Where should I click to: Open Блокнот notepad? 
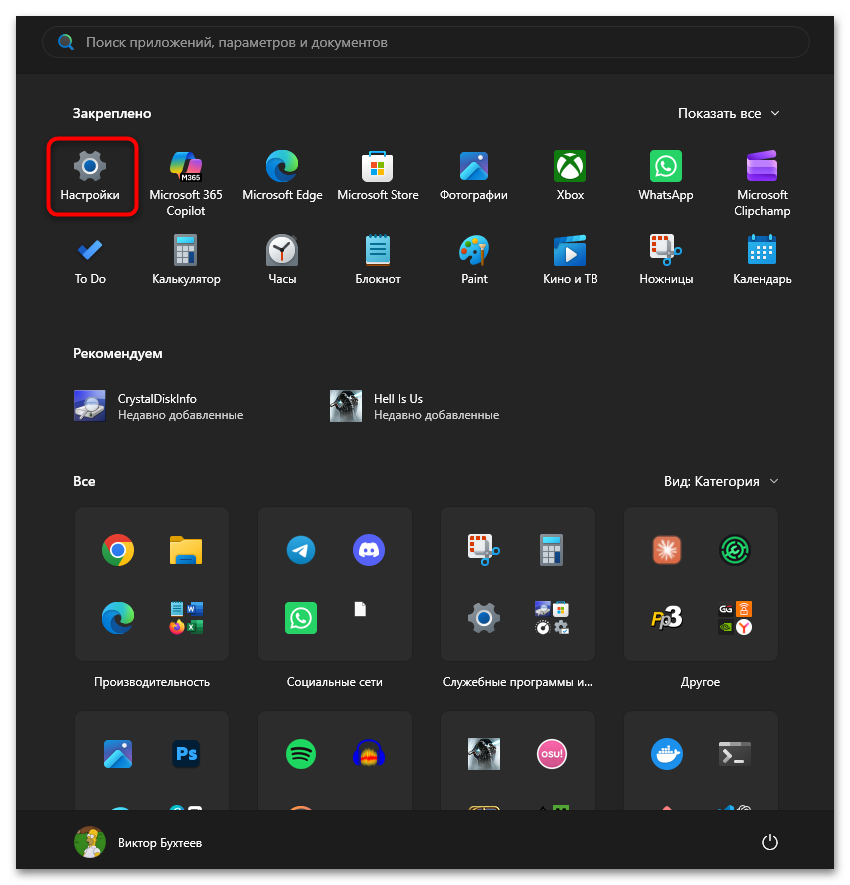click(378, 260)
